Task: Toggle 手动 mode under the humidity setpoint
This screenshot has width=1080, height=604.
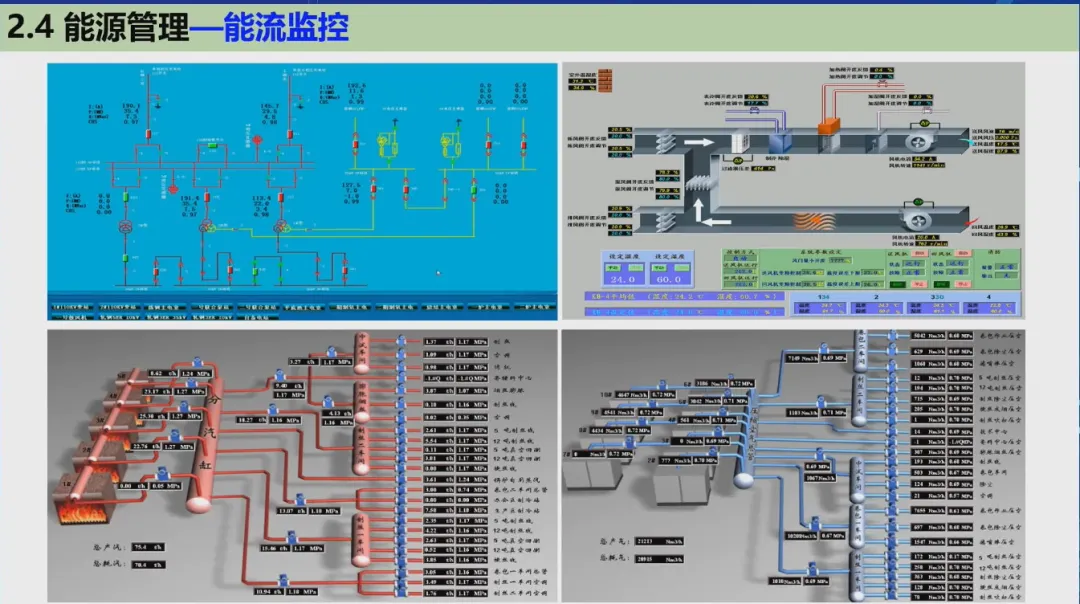Action: (x=660, y=268)
